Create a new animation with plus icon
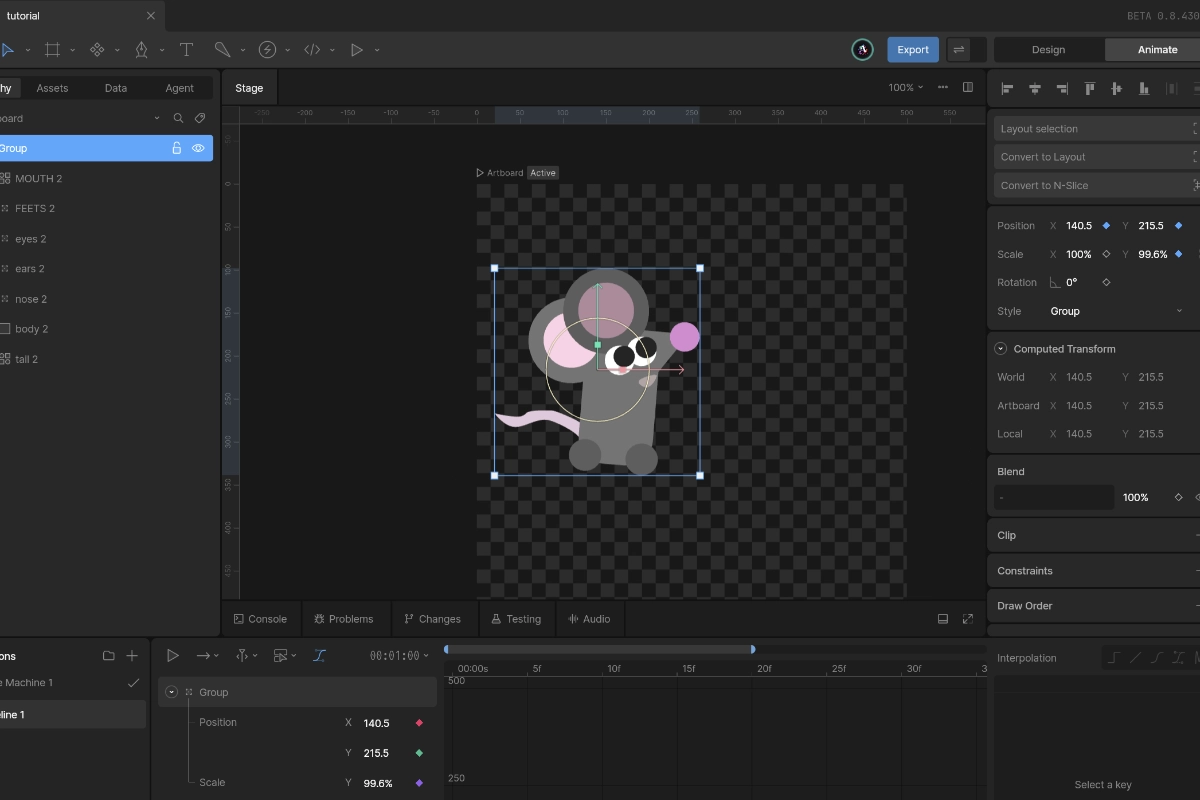This screenshot has height=800, width=1200. (x=132, y=656)
